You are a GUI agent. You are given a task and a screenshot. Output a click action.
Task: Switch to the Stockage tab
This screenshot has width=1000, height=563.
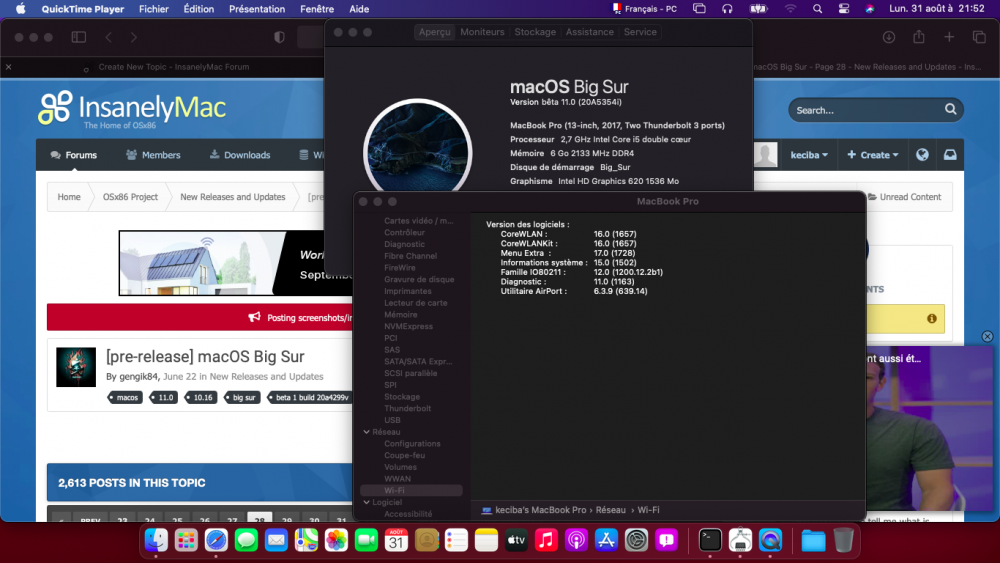click(x=534, y=32)
